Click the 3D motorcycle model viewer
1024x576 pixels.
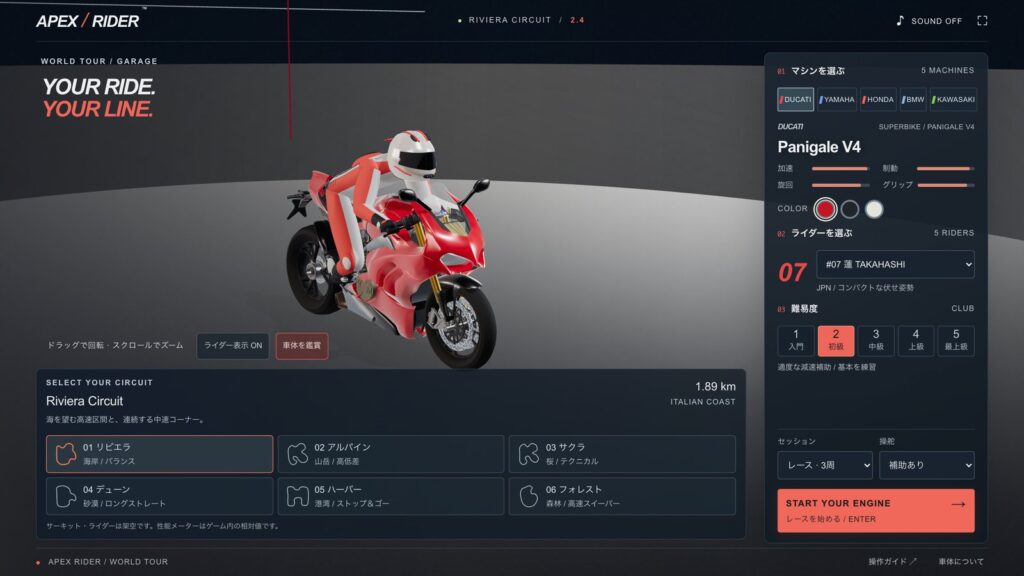pyautogui.click(x=392, y=248)
